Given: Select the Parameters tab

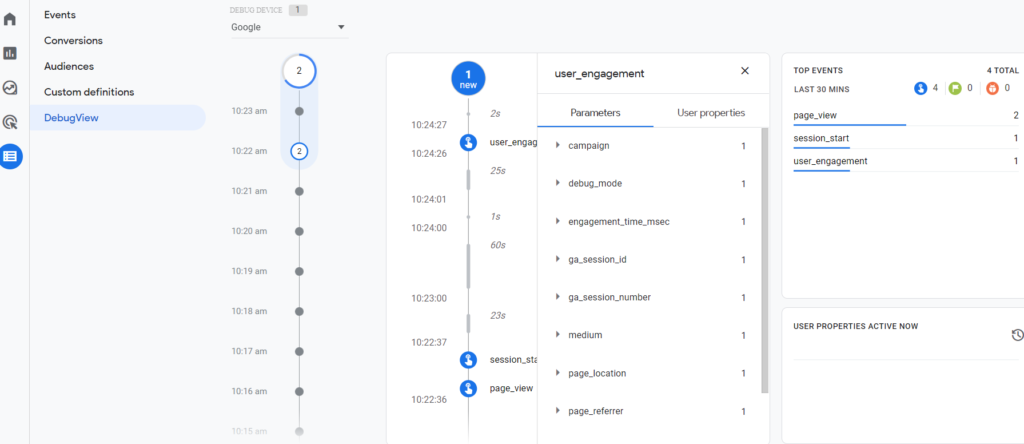Looking at the screenshot, I should click(x=595, y=113).
